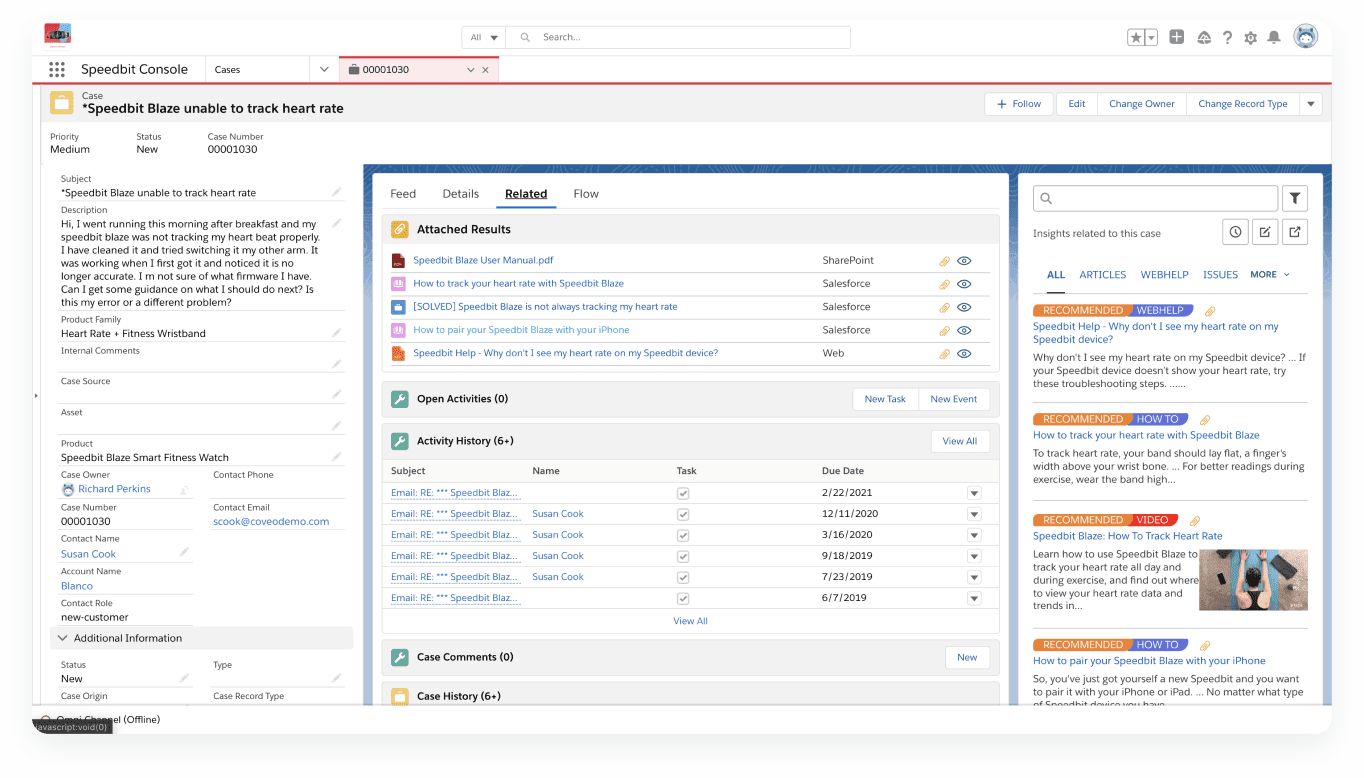Click the create article pencil icon in Insights panel
Viewport: 1364px width, 778px height.
[x=1265, y=232]
